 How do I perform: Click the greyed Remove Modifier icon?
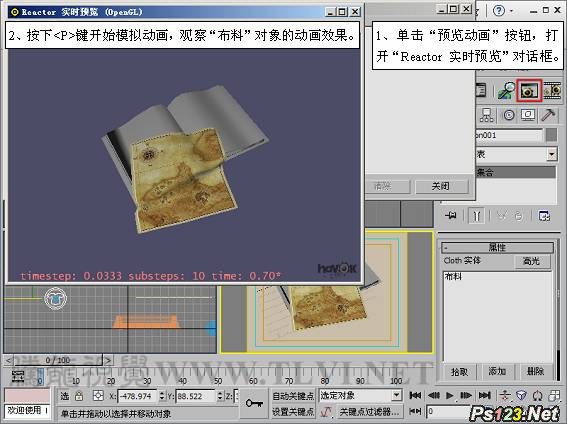(519, 216)
